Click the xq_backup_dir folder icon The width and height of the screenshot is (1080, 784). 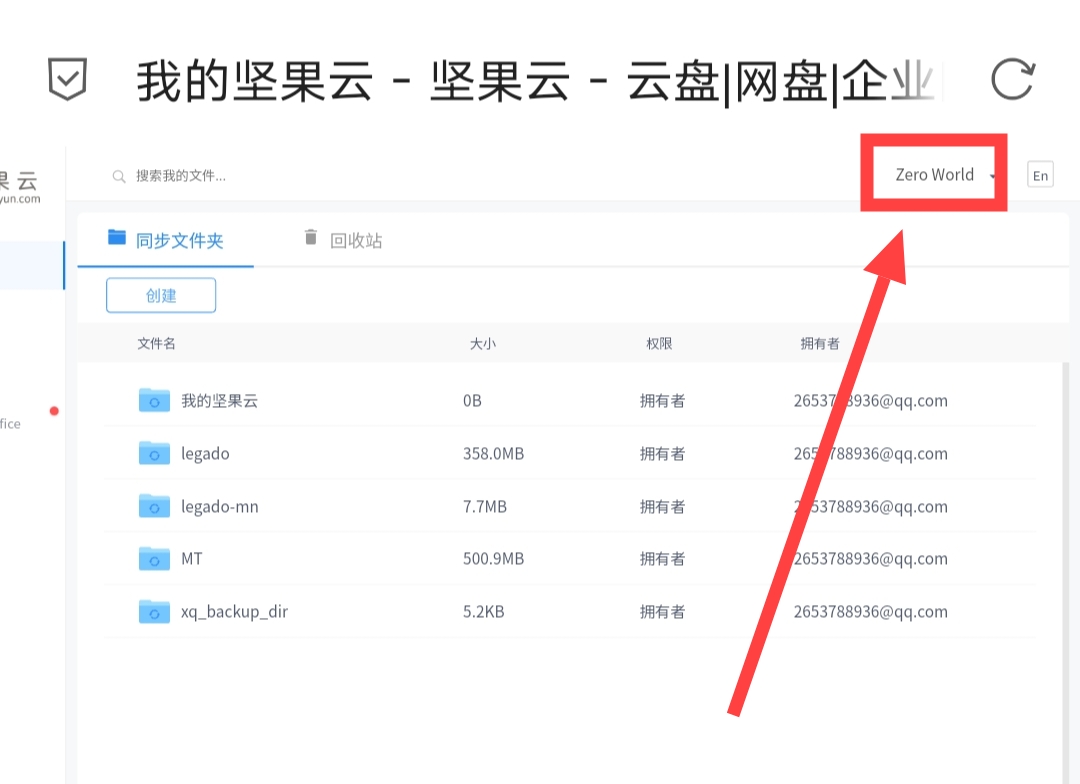tap(154, 611)
